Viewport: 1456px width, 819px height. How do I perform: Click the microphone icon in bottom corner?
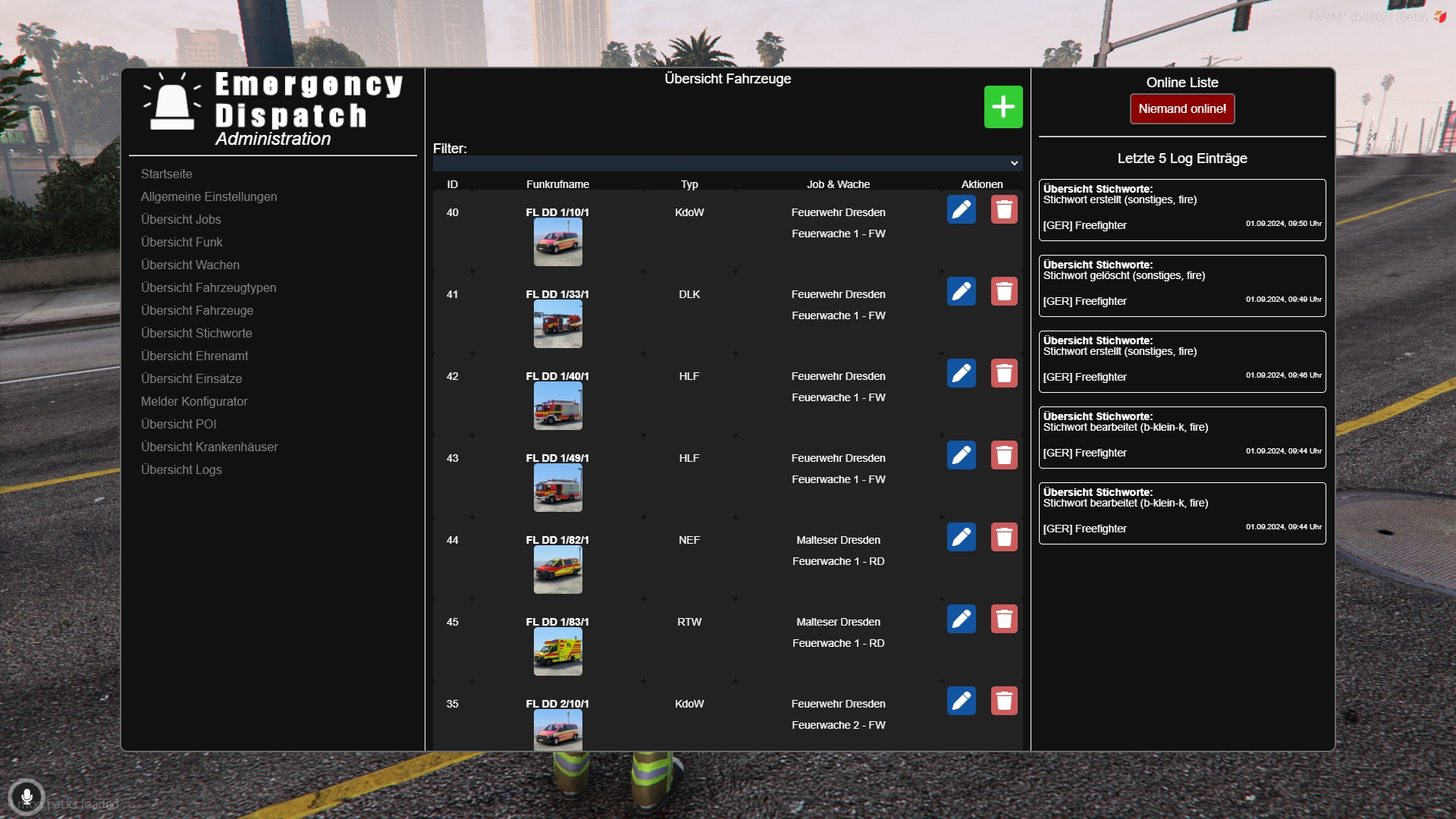pyautogui.click(x=27, y=797)
